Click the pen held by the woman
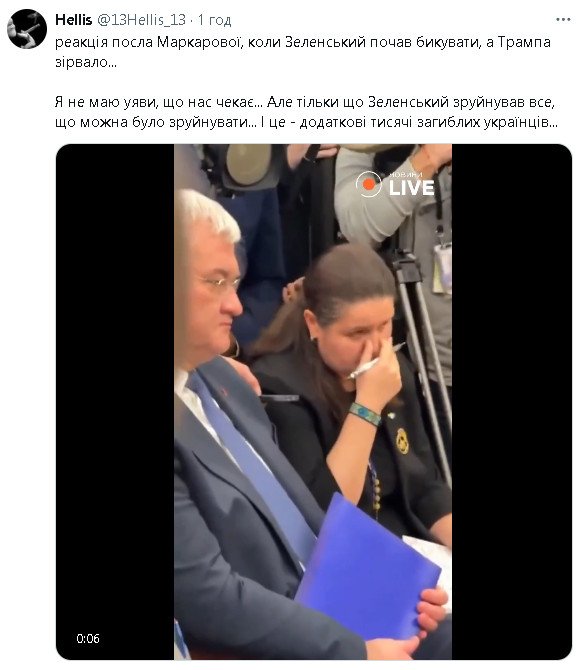 coord(376,361)
